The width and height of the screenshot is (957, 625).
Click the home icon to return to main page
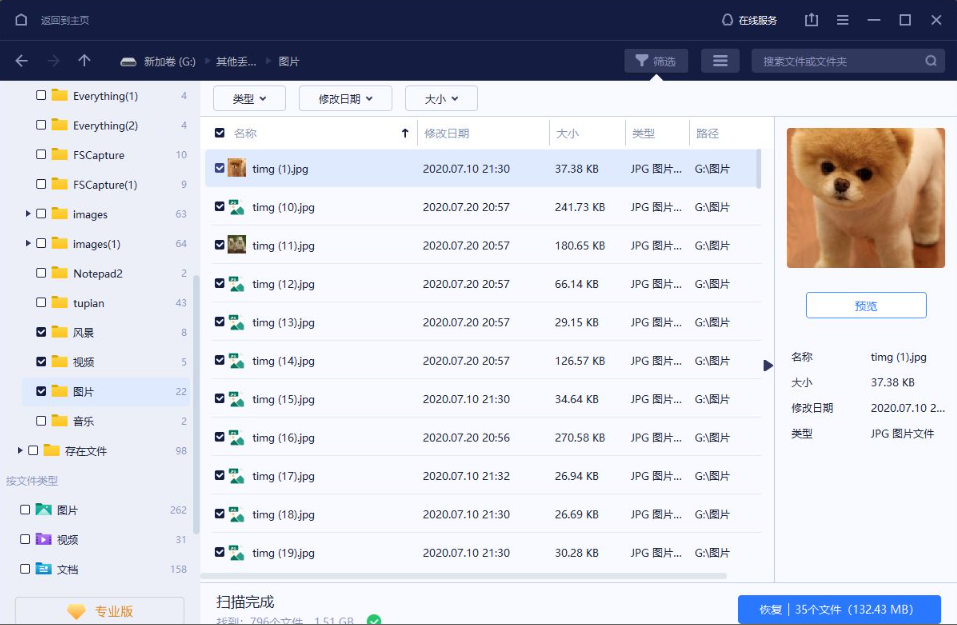click(22, 20)
